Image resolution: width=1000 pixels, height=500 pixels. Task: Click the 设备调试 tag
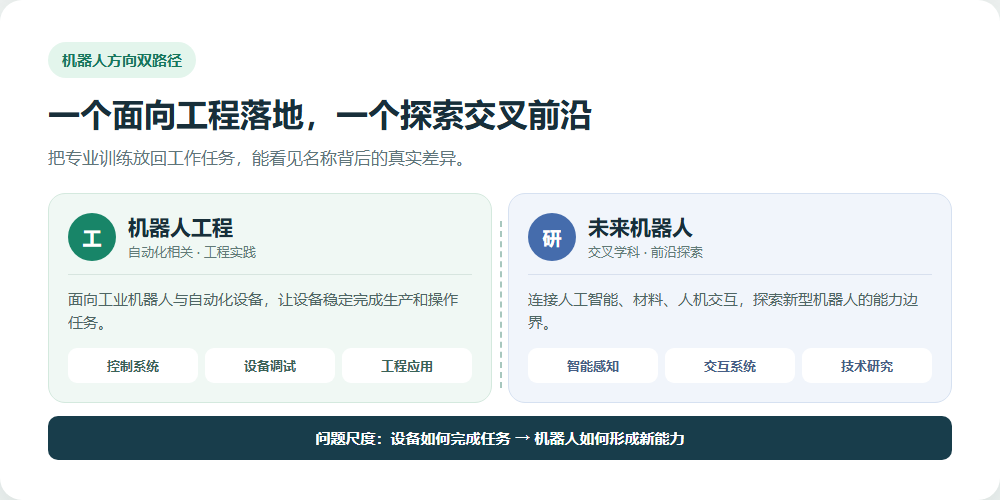coord(270,366)
